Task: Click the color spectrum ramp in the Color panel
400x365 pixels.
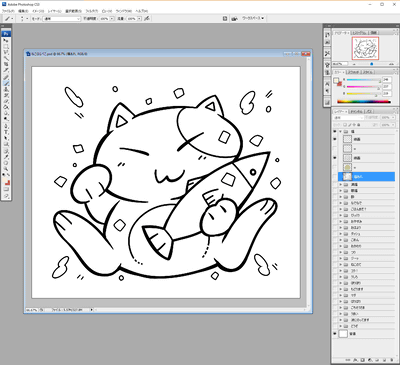Action: 364,102
